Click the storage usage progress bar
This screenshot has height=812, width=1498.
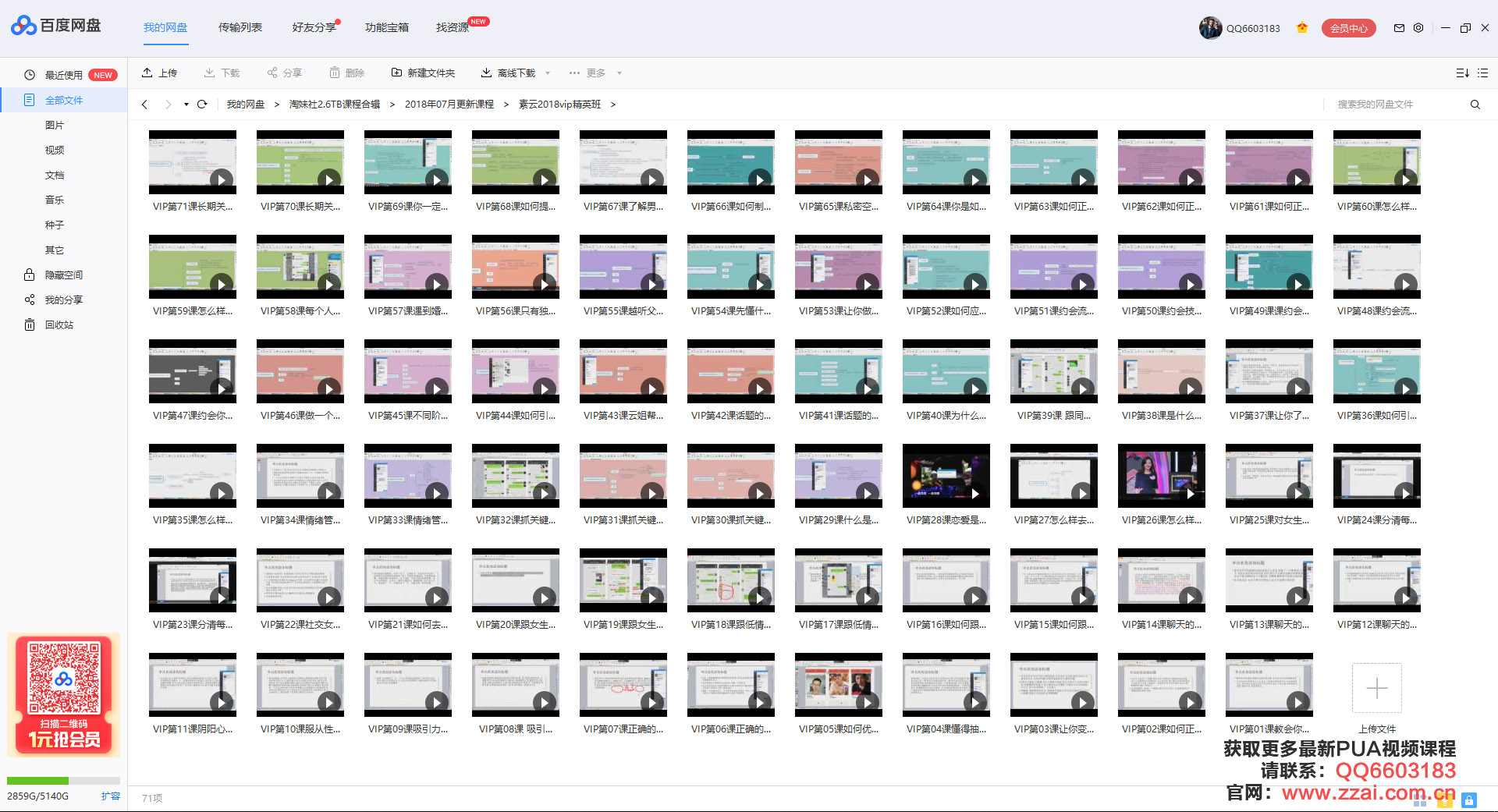coord(63,780)
